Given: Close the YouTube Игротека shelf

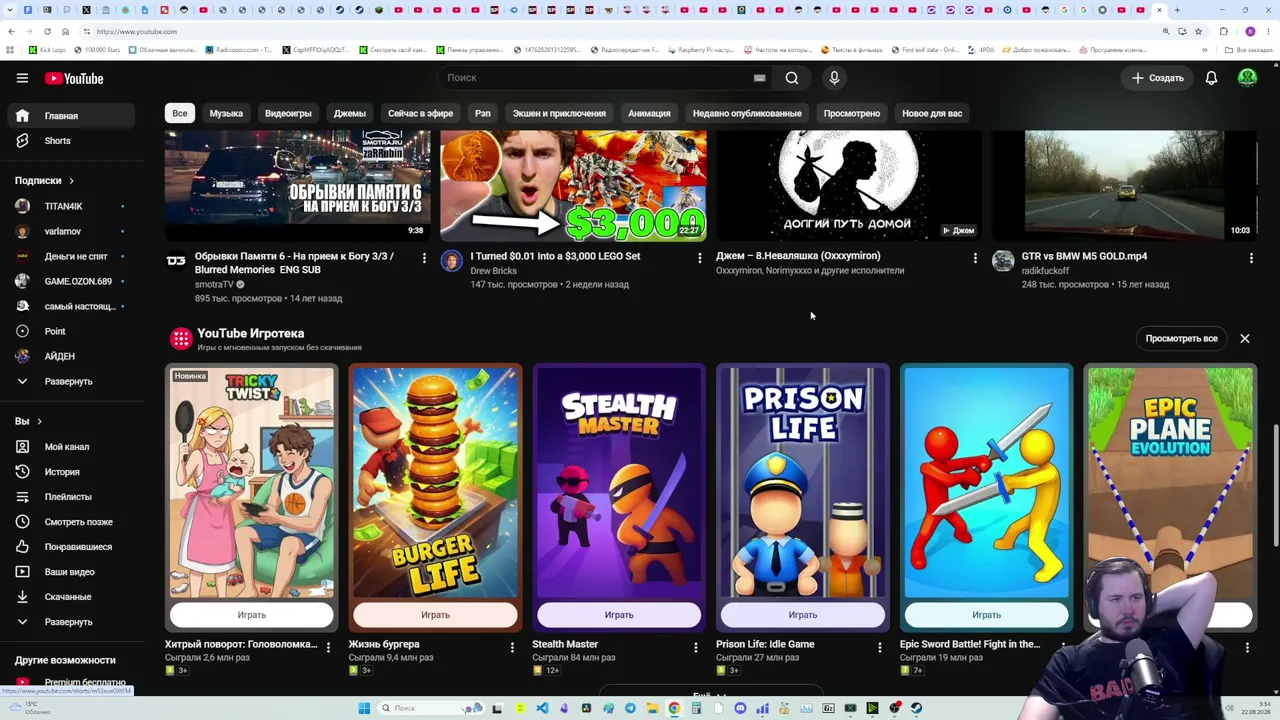Looking at the screenshot, I should tap(1245, 339).
